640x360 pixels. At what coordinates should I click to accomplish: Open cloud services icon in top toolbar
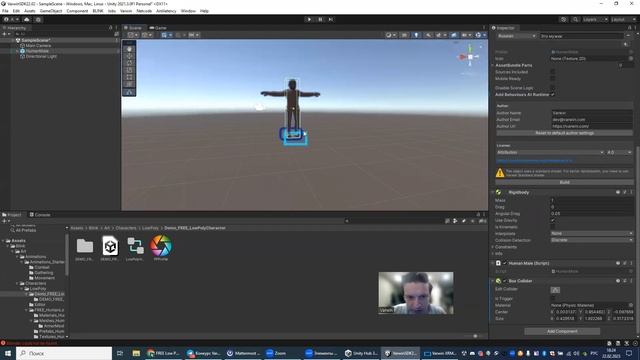[27, 19]
